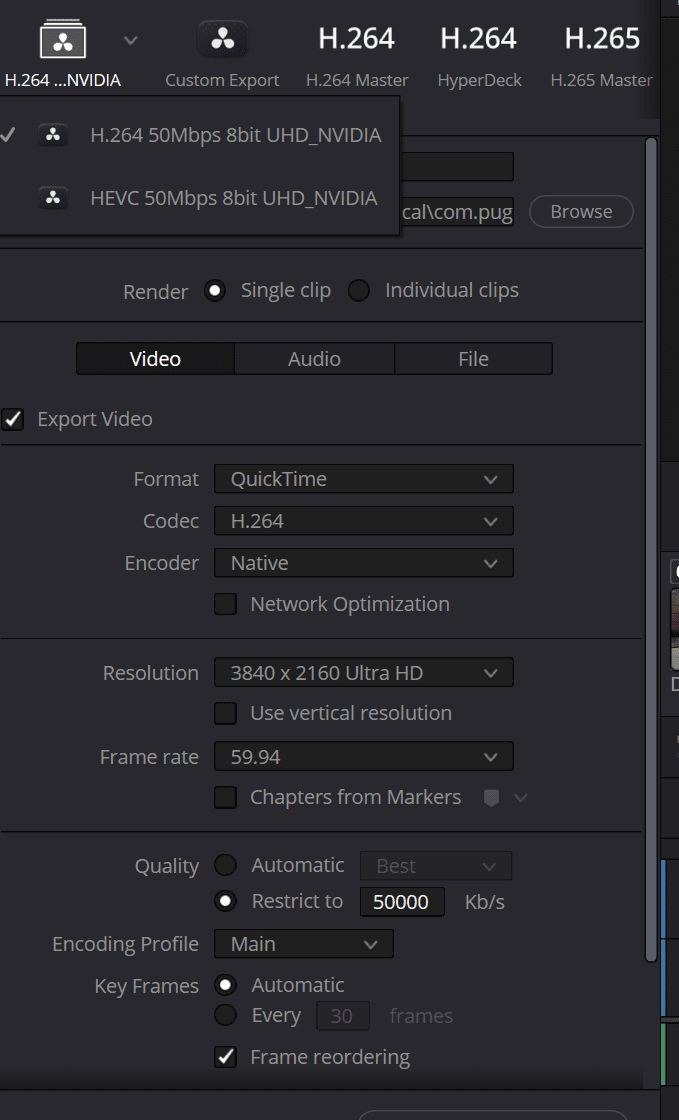Select Automatic key frames radio button
This screenshot has width=679, height=1120.
226,986
